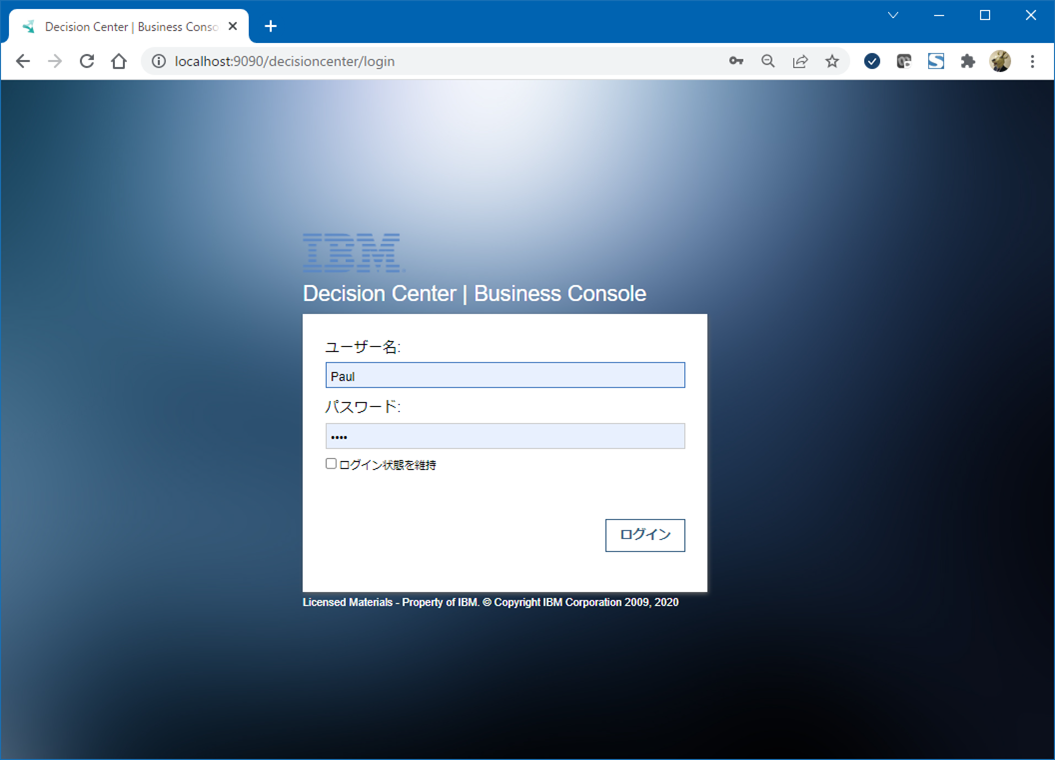This screenshot has height=760, width=1055.
Task: Click the address bar URL localhost:9090
Action: pos(285,61)
